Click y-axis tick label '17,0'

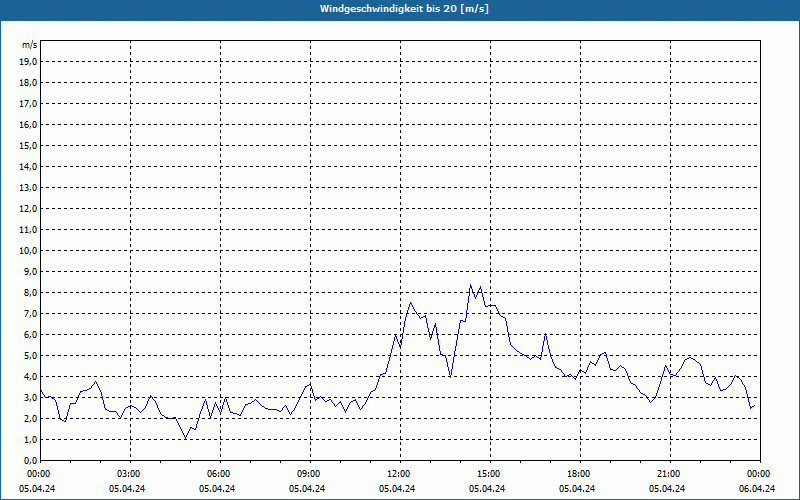(28, 104)
